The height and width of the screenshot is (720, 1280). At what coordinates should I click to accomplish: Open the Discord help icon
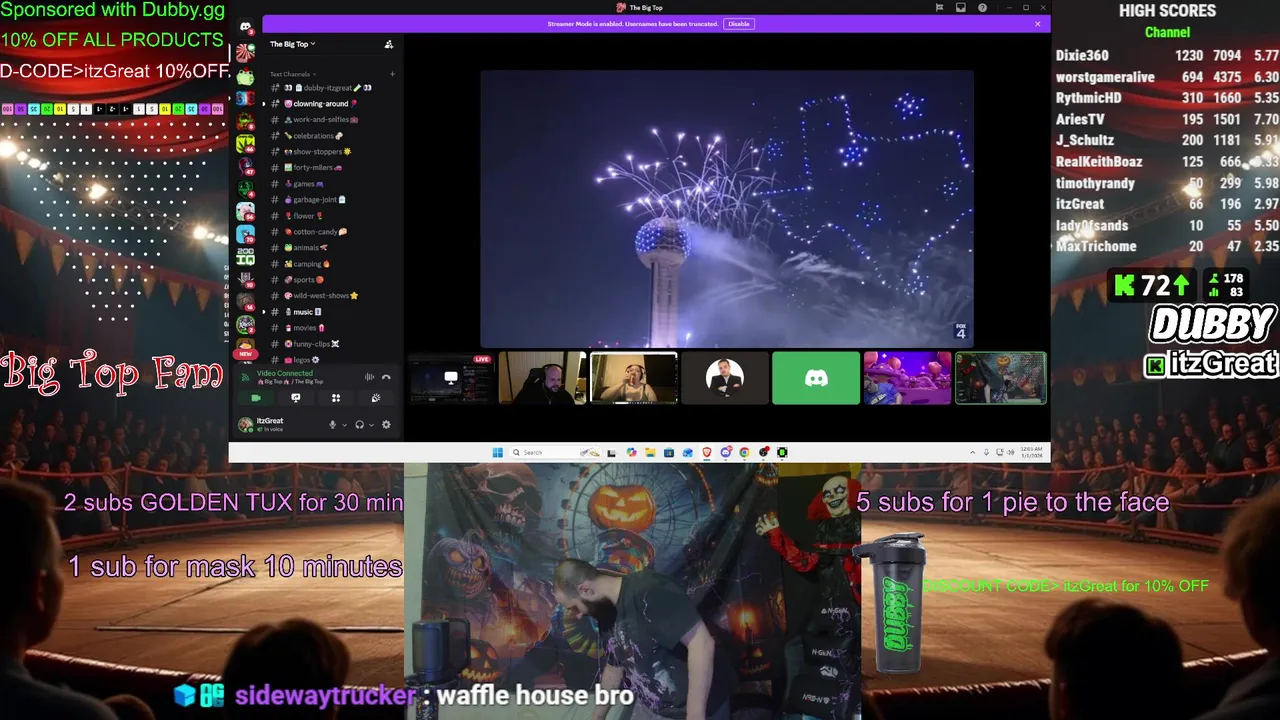point(982,8)
